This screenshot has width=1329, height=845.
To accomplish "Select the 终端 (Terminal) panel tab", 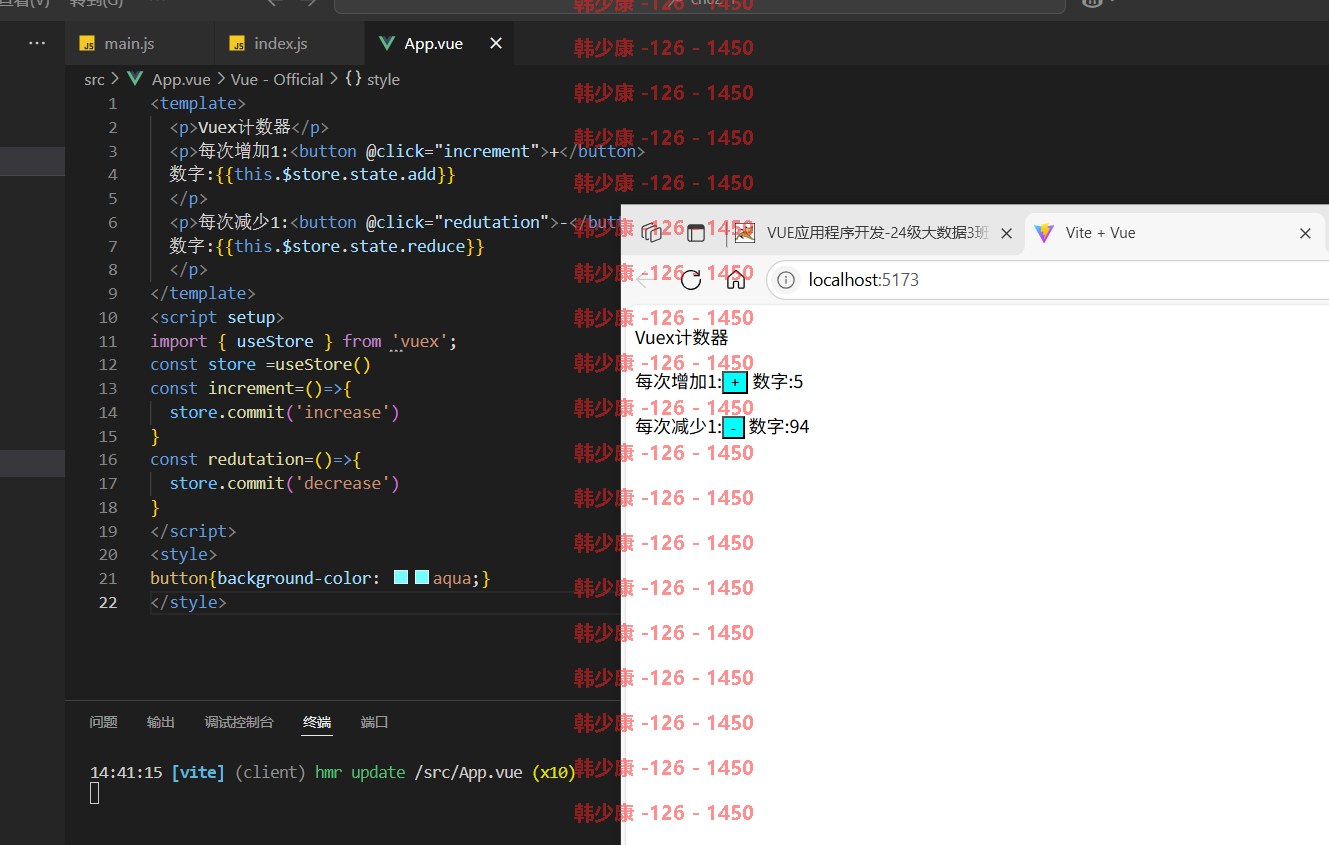I will pos(317,722).
